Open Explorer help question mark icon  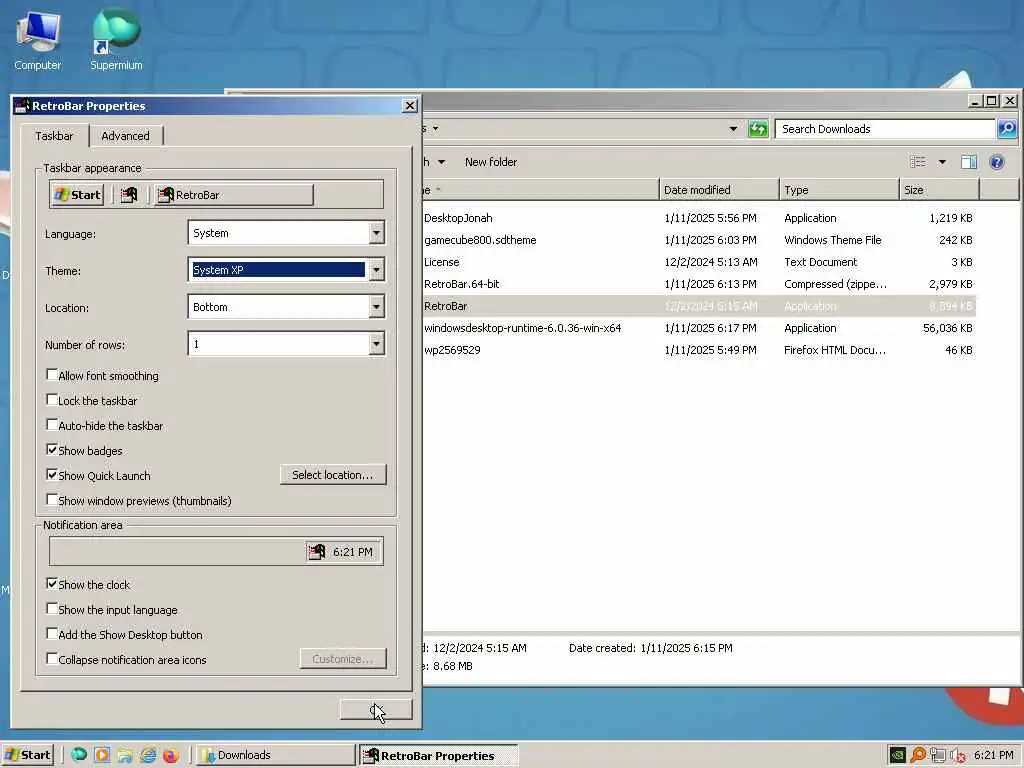pos(997,162)
